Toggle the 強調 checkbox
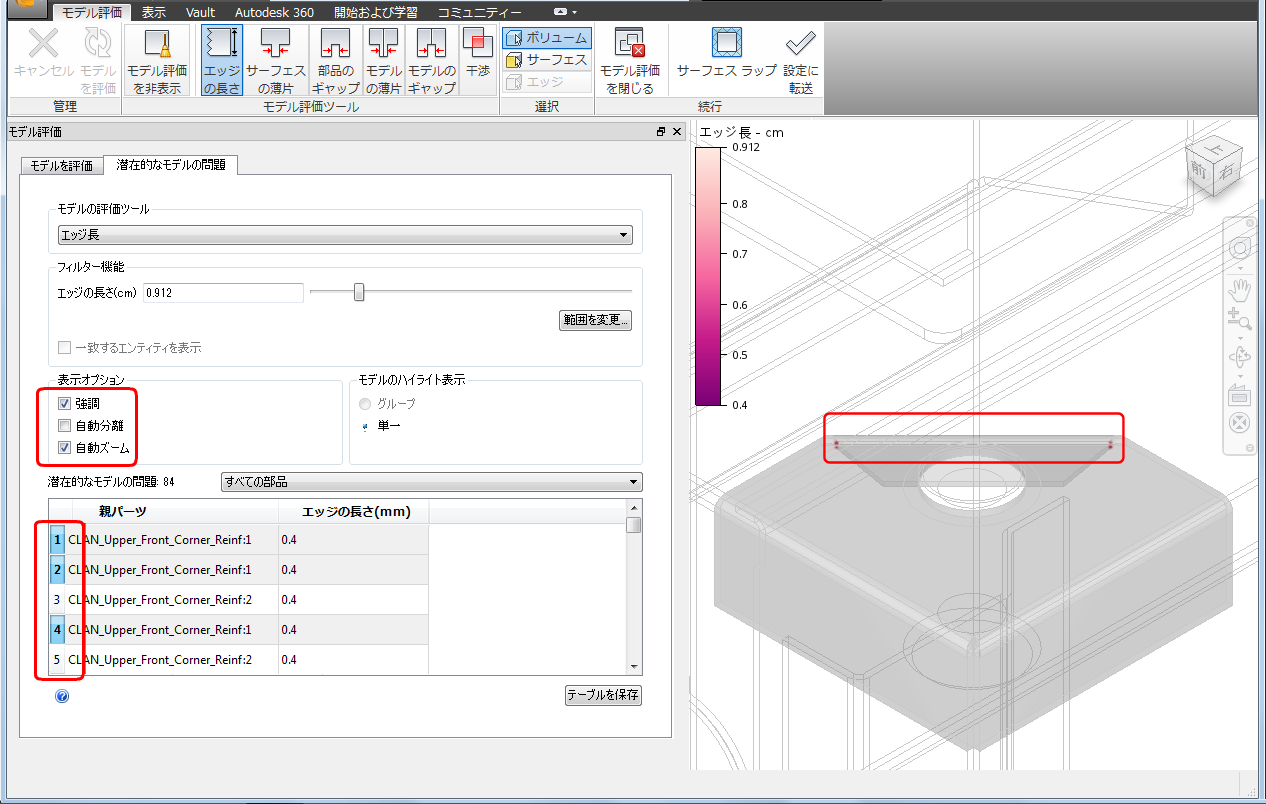1266x804 pixels. pyautogui.click(x=65, y=404)
